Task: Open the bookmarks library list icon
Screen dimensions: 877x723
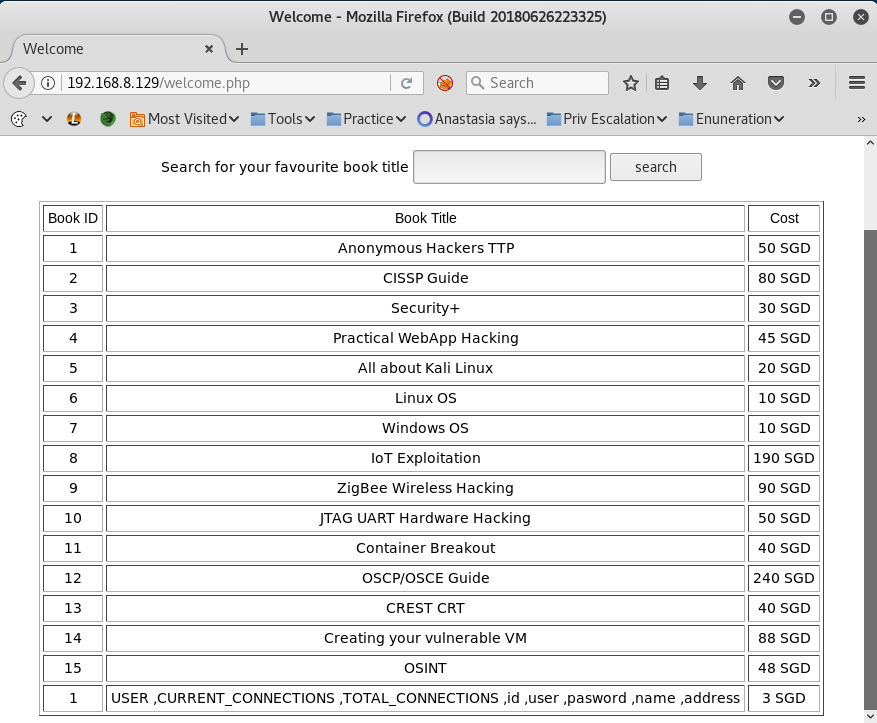Action: point(662,83)
